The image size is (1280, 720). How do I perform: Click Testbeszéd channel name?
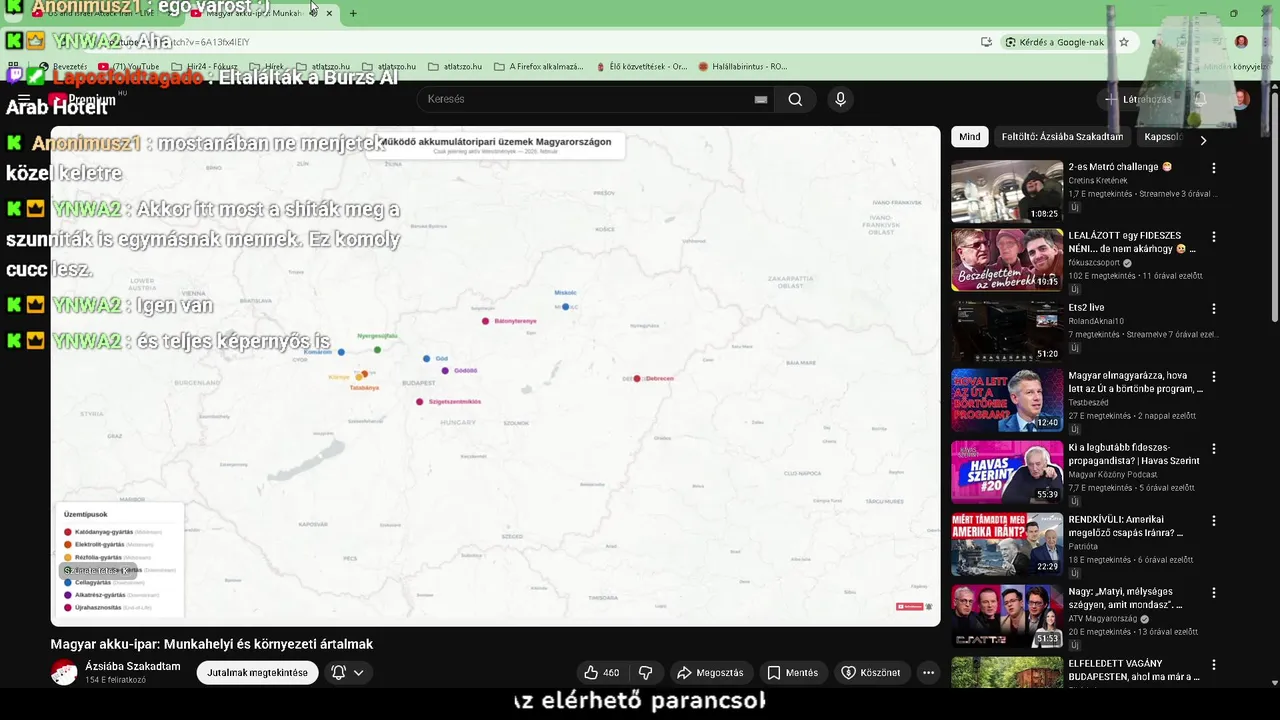1088,403
